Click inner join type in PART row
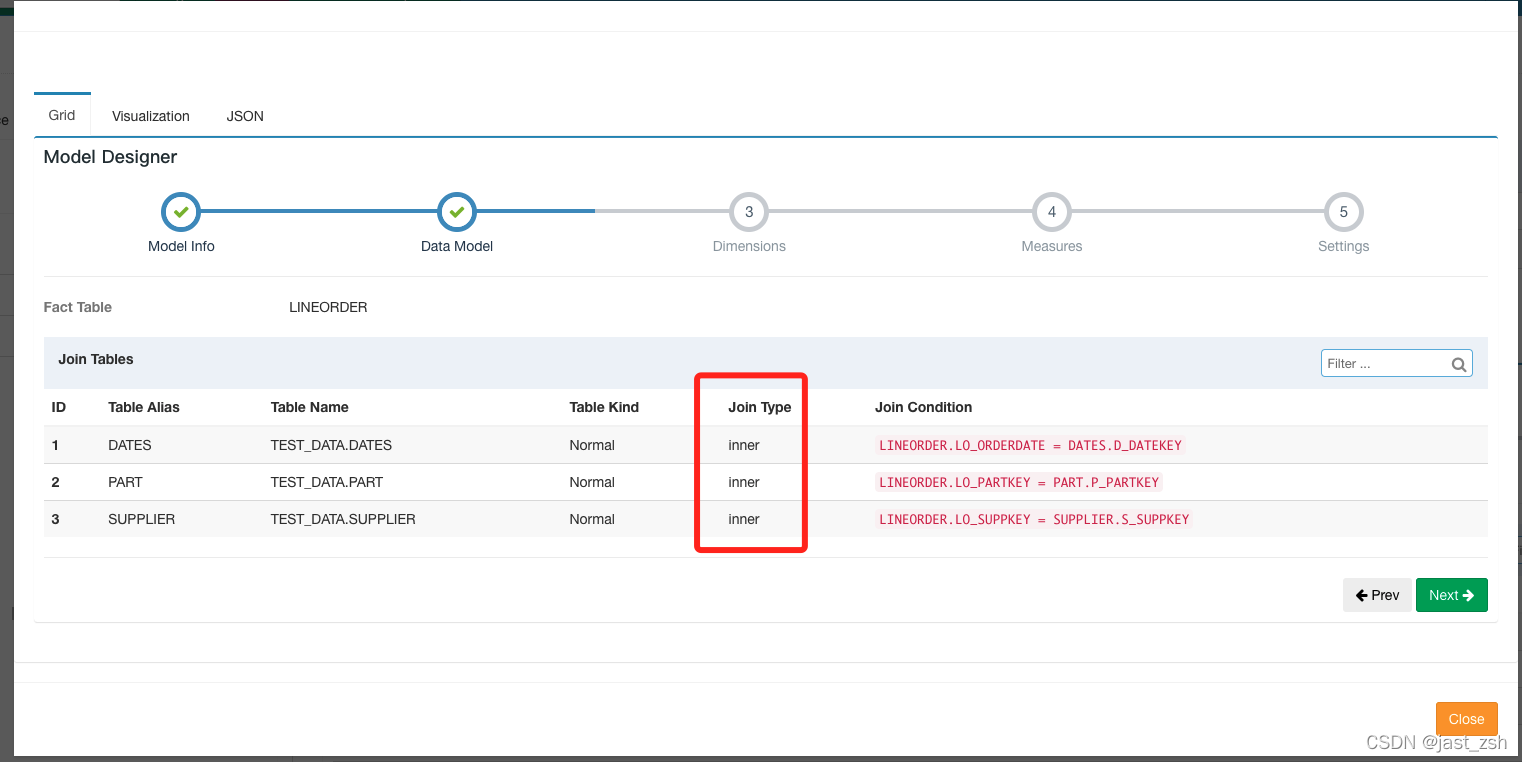 pyautogui.click(x=744, y=482)
